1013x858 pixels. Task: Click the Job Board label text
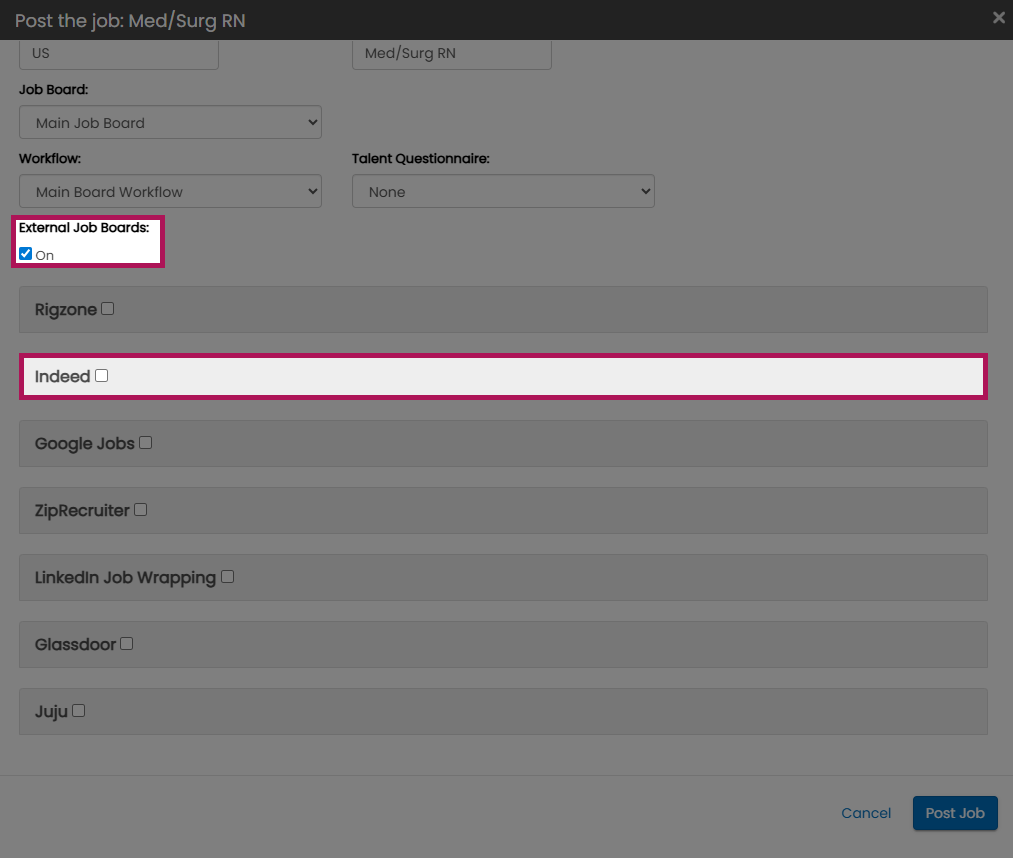pyautogui.click(x=54, y=89)
